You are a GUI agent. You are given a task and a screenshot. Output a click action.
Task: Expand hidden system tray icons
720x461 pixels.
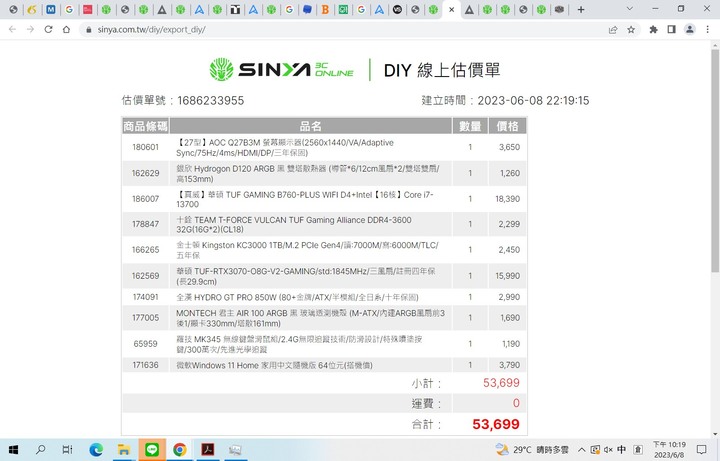pos(581,450)
